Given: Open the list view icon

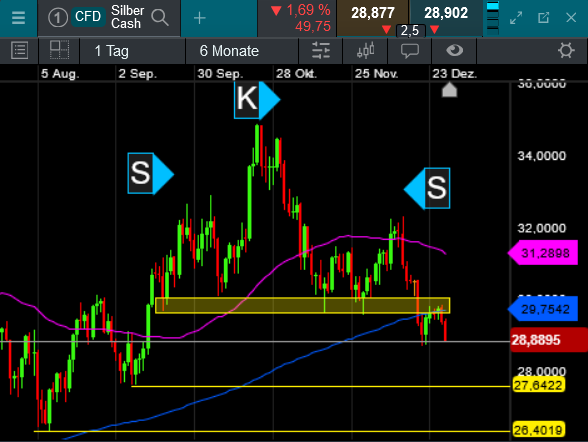Looking at the screenshot, I should click(x=19, y=51).
